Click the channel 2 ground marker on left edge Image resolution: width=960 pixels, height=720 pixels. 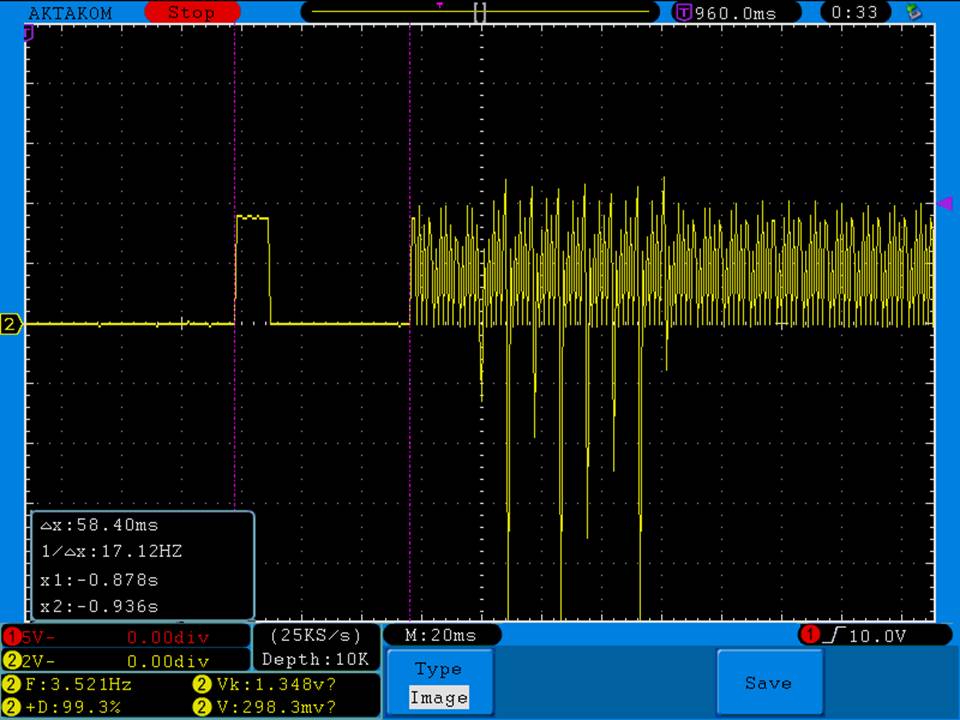point(11,324)
